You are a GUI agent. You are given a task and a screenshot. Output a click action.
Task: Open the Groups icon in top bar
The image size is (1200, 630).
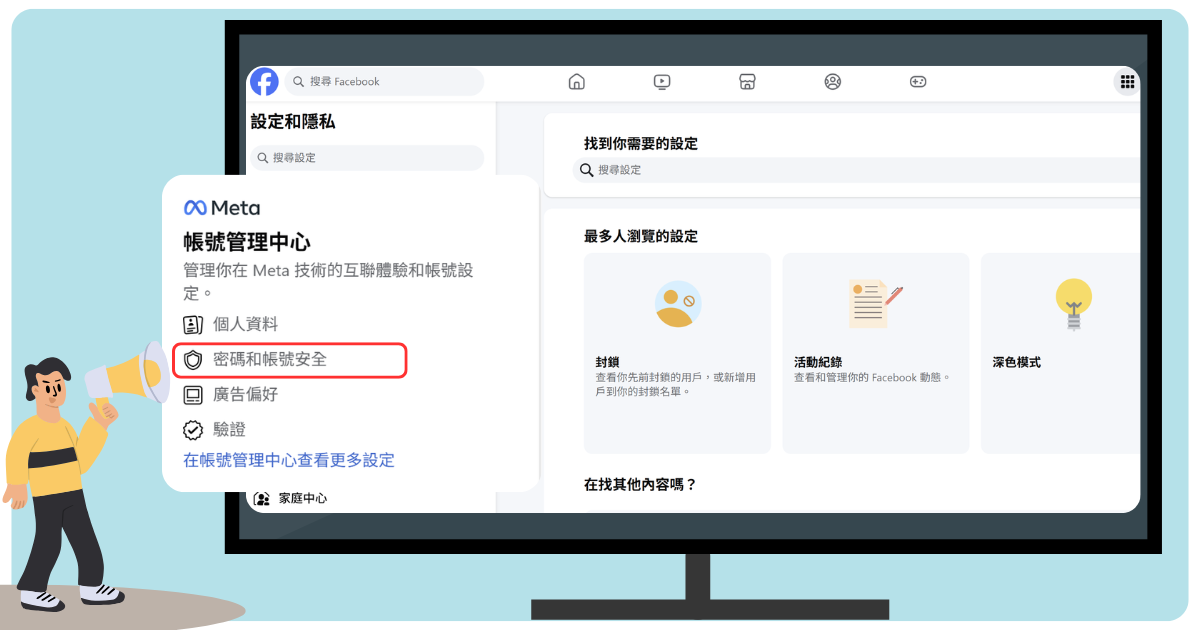pos(833,82)
